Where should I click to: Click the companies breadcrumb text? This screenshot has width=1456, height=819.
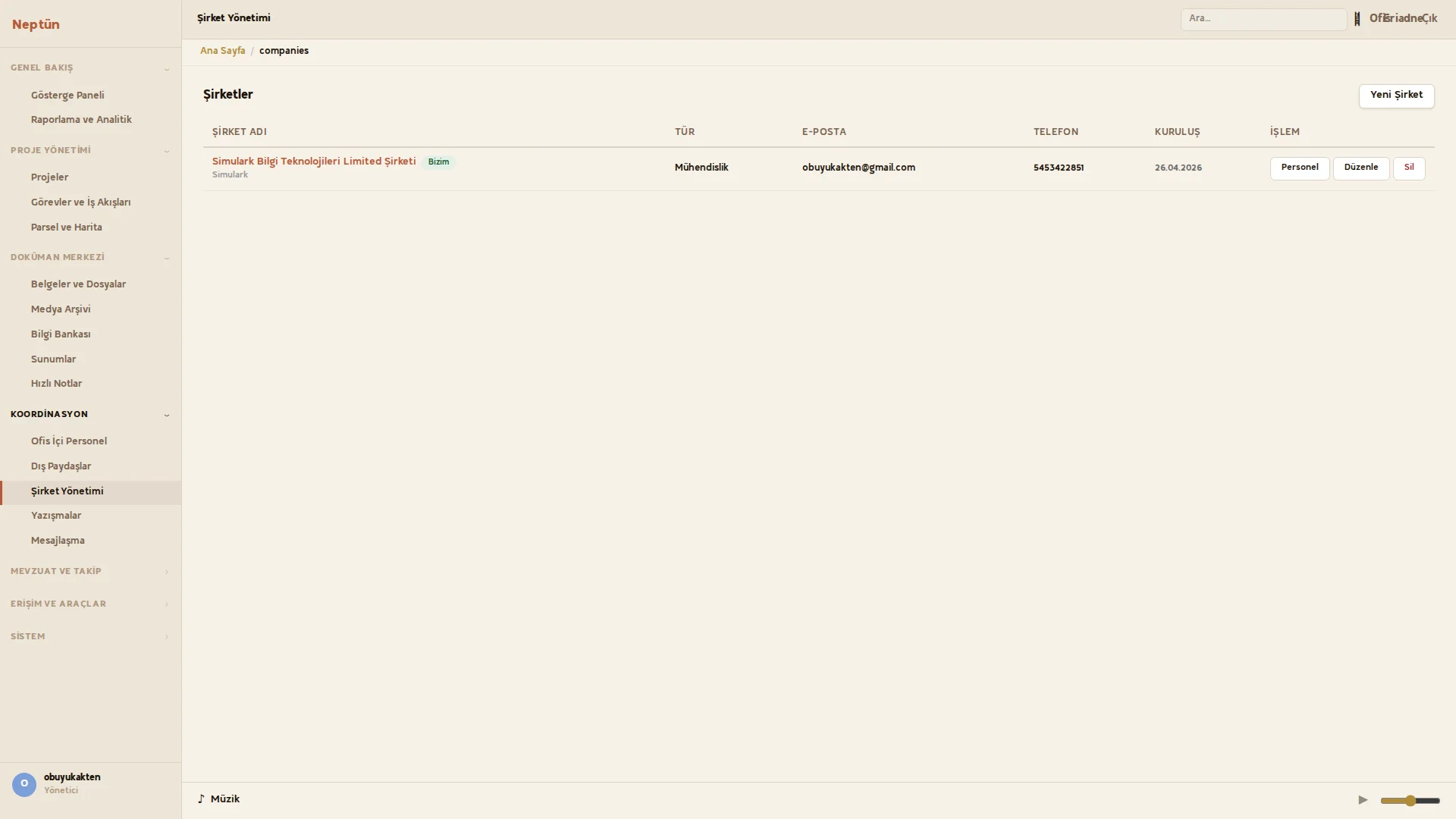[284, 51]
